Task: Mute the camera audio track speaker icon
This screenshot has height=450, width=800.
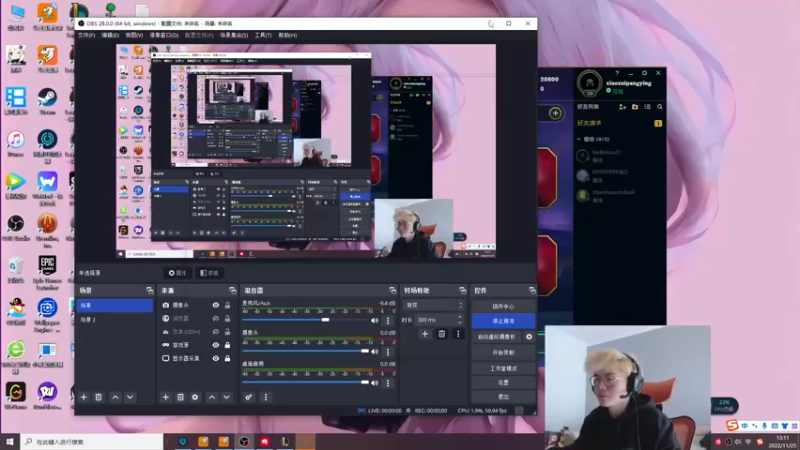Action: pos(375,352)
